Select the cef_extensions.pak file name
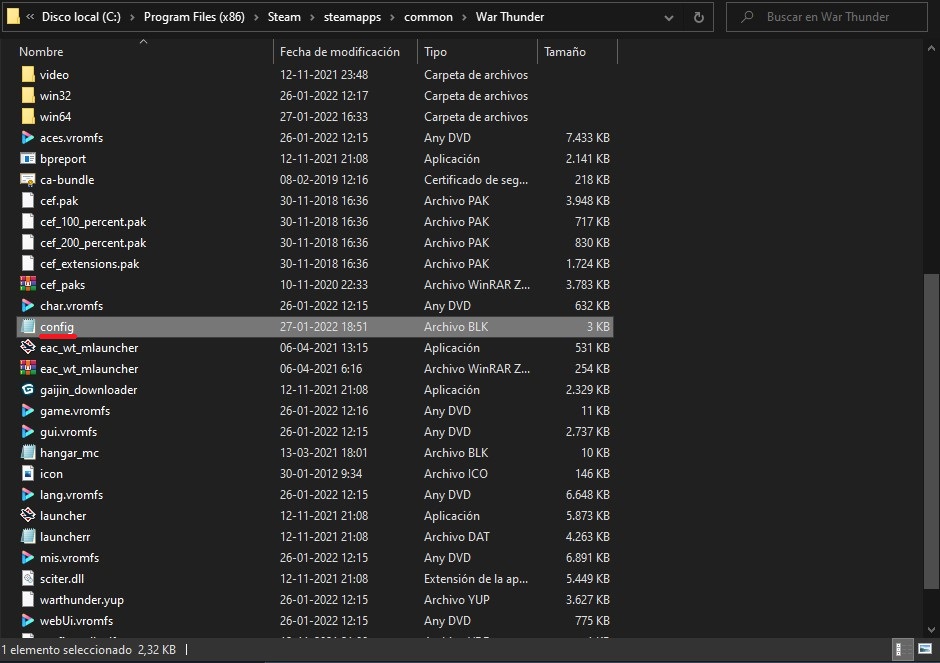 (89, 264)
